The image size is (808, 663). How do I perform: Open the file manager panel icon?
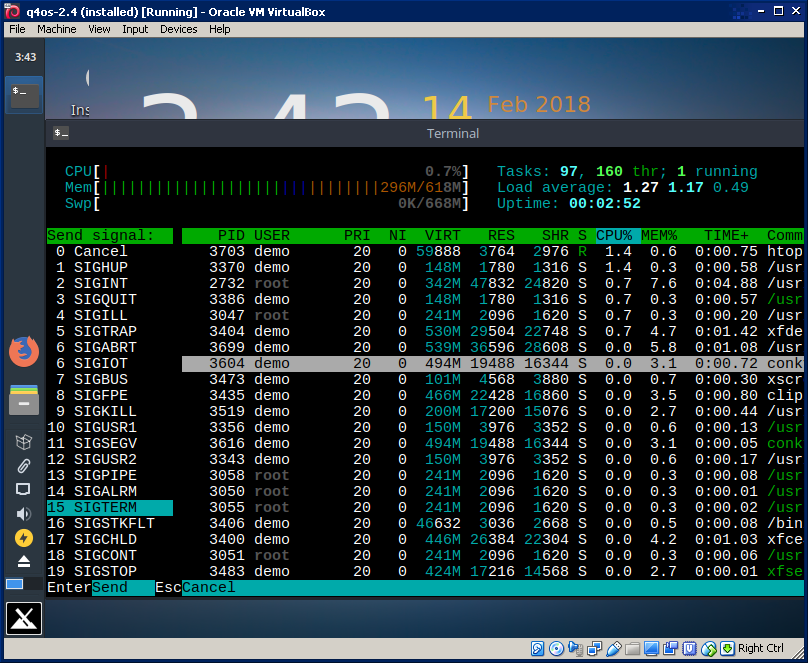(22, 399)
